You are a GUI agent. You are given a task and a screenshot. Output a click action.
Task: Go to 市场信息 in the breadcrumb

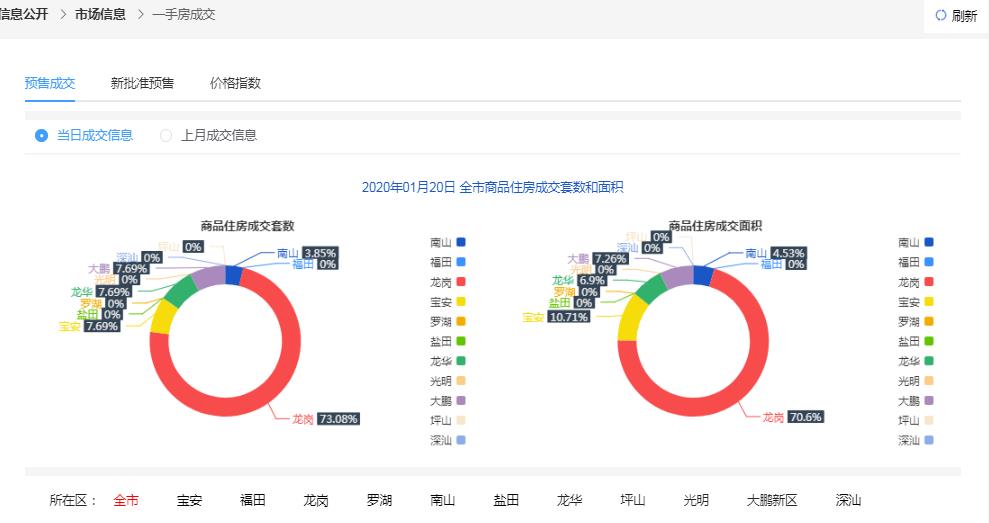(x=100, y=14)
